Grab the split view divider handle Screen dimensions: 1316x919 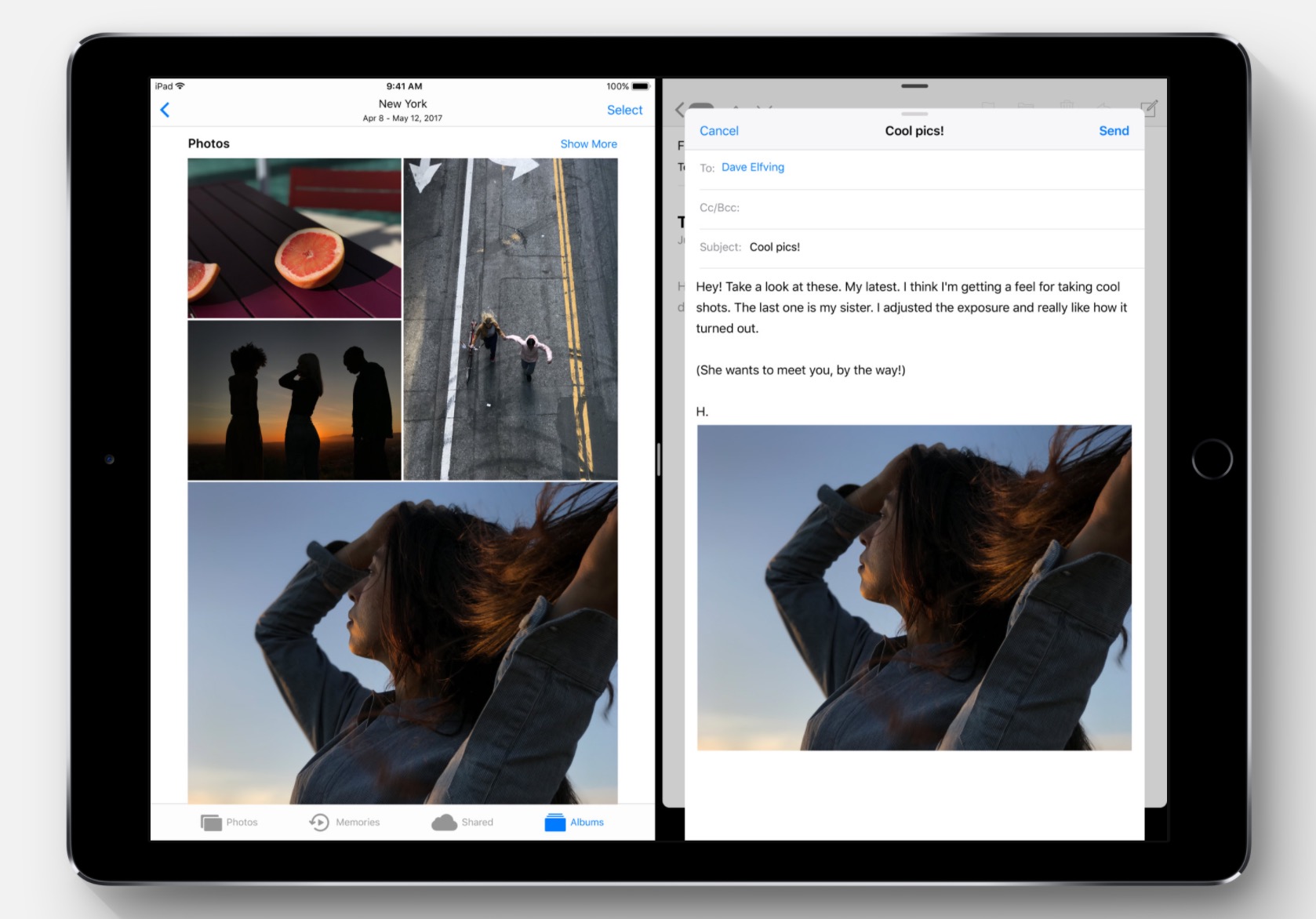(x=659, y=459)
